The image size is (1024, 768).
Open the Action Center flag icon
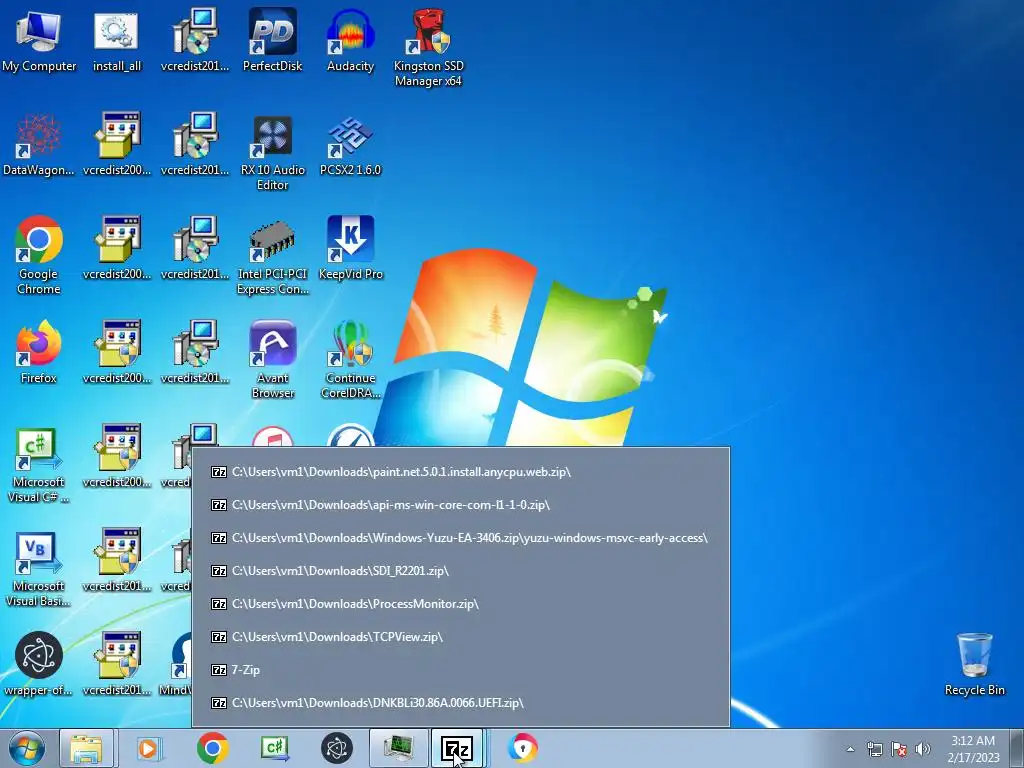tap(899, 749)
